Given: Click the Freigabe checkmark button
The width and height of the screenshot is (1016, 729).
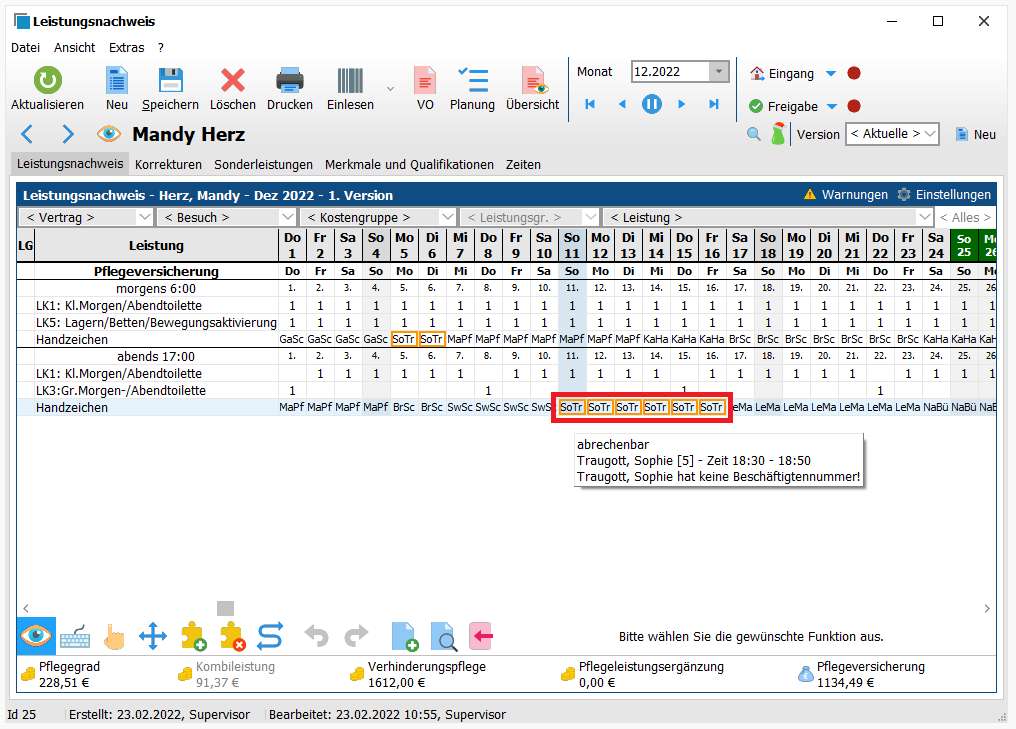Looking at the screenshot, I should pyautogui.click(x=783, y=106).
